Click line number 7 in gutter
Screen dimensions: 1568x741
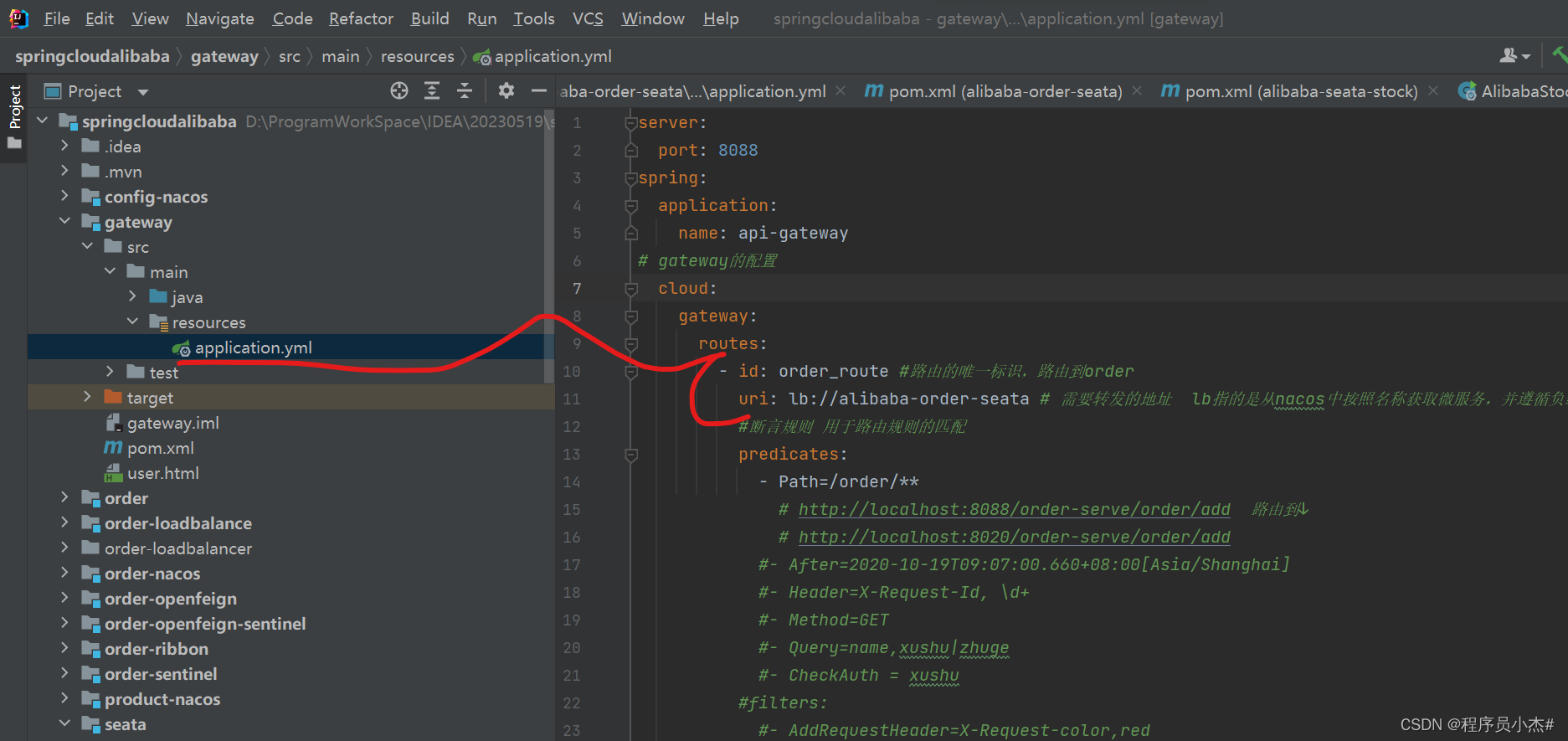coord(577,289)
